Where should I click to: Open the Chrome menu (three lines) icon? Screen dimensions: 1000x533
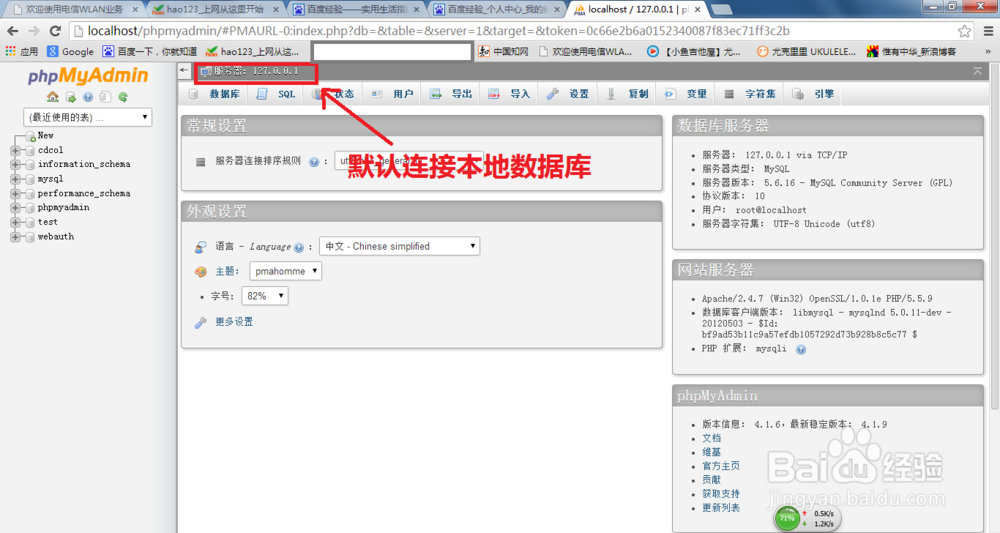coord(989,31)
